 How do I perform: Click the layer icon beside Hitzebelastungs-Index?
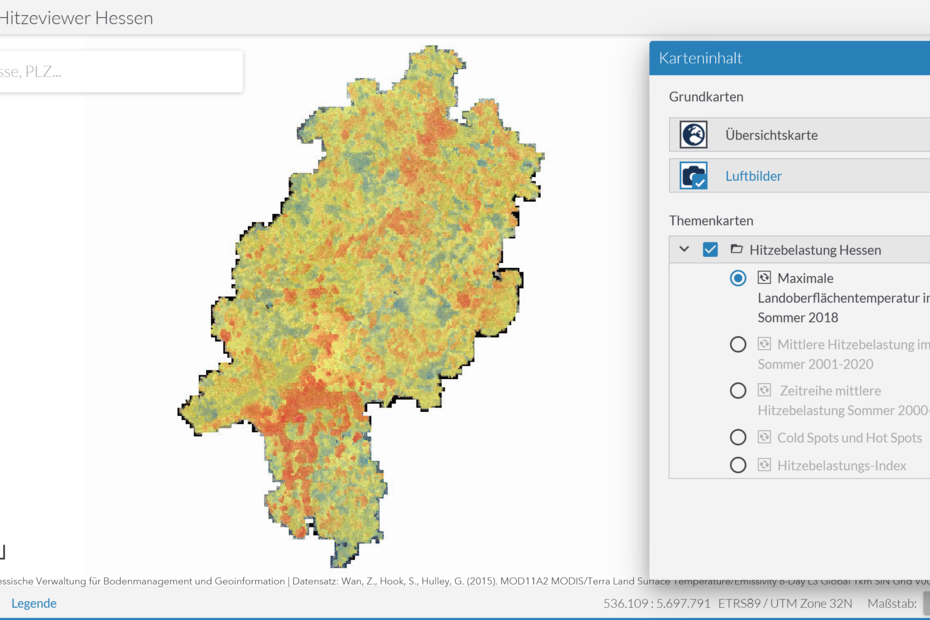[x=764, y=465]
